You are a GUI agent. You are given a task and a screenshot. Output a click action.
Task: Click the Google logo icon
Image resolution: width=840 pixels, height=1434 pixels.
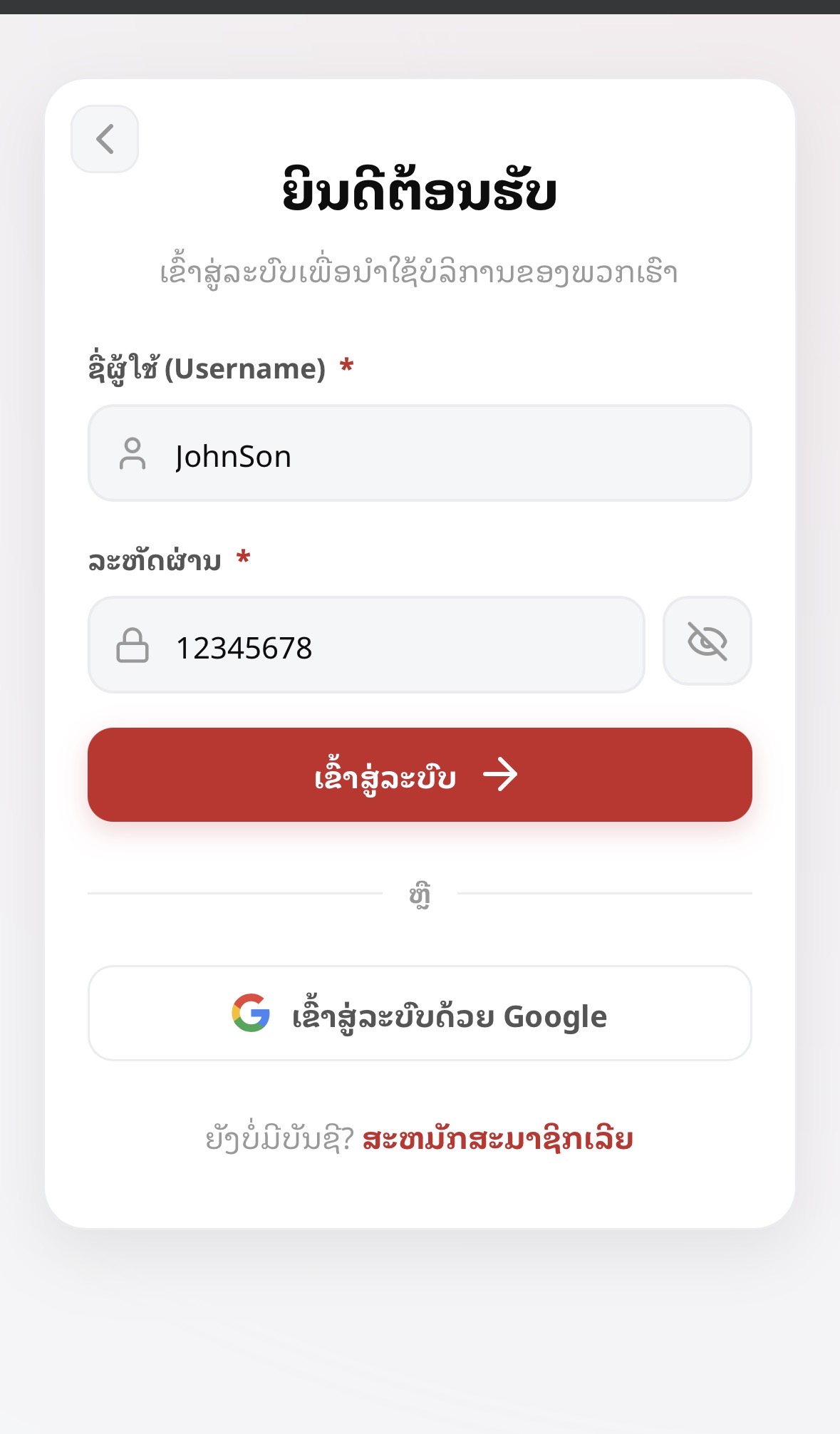point(251,1013)
